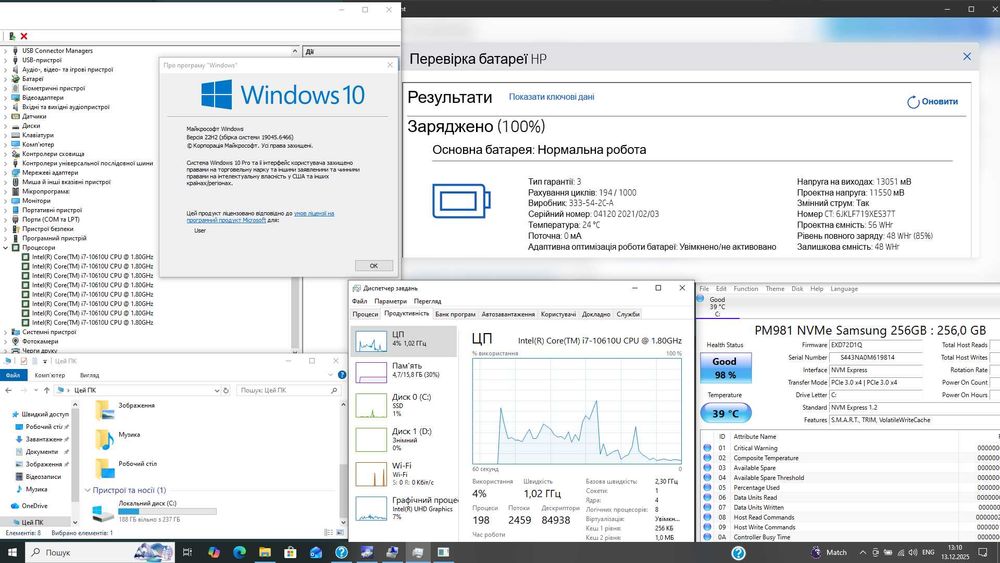1000x563 pixels.
Task: Click Файл tab in File Explorer
Action: click(x=13, y=375)
